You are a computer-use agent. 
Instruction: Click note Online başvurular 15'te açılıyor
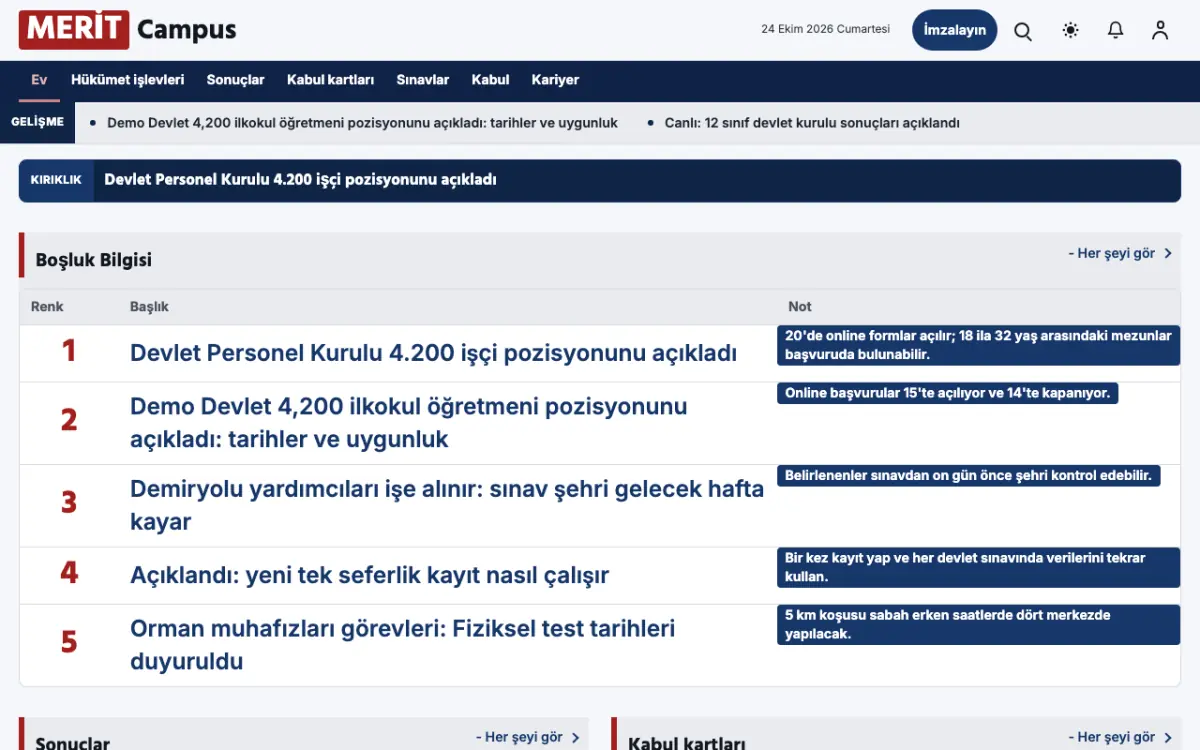[947, 393]
